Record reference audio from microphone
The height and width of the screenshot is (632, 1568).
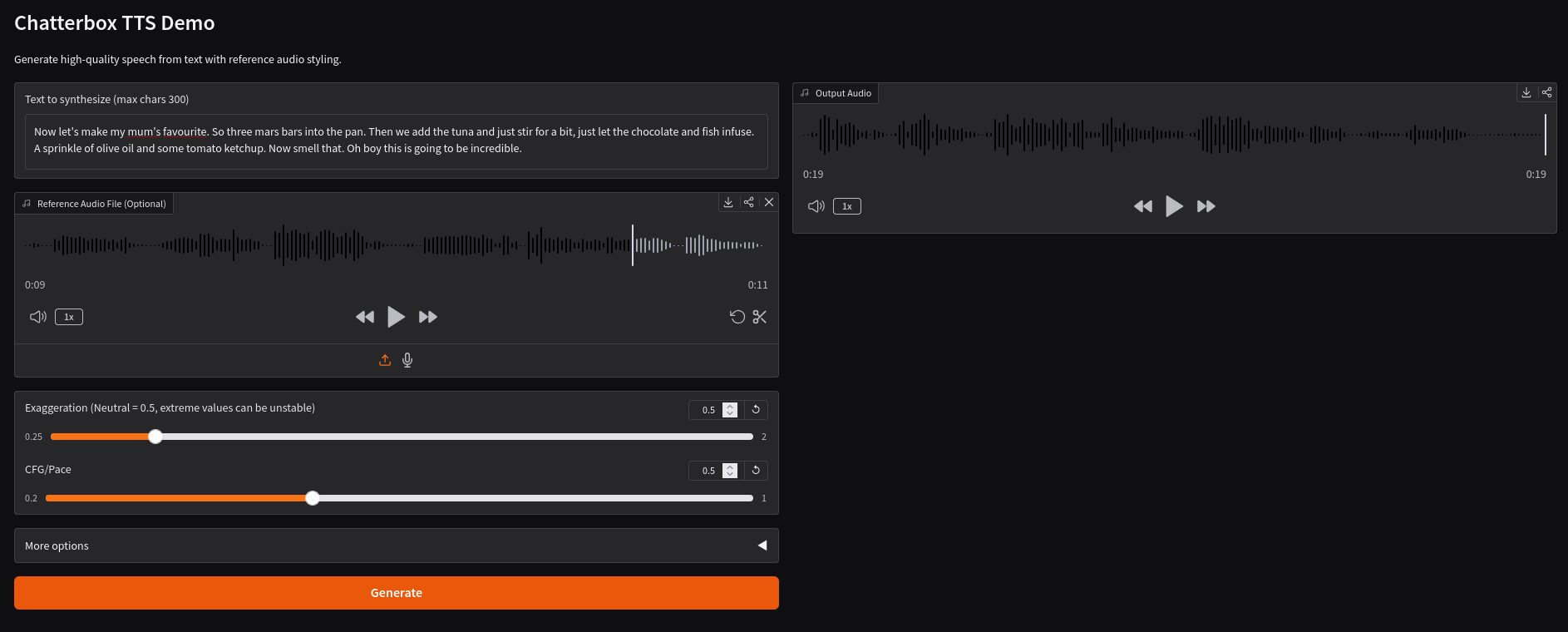click(407, 360)
